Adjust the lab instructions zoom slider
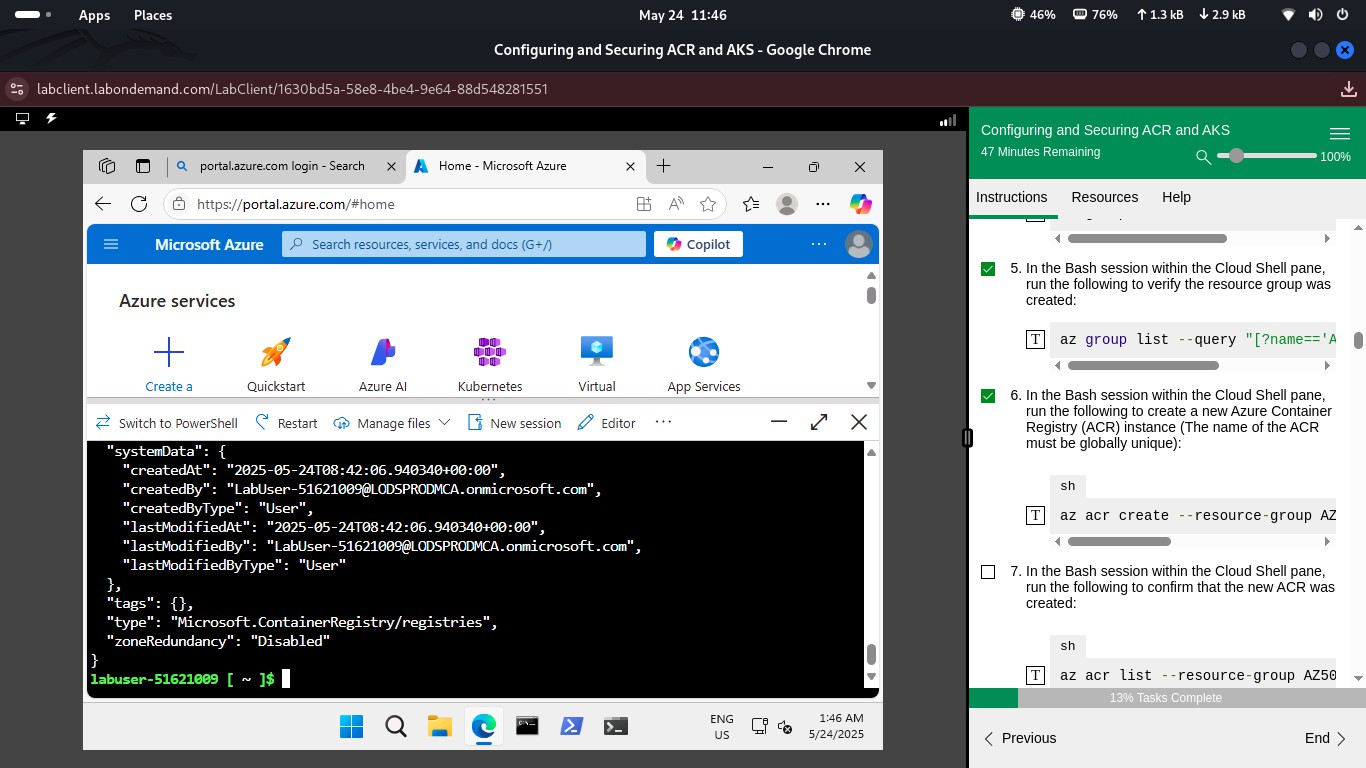 (1237, 156)
